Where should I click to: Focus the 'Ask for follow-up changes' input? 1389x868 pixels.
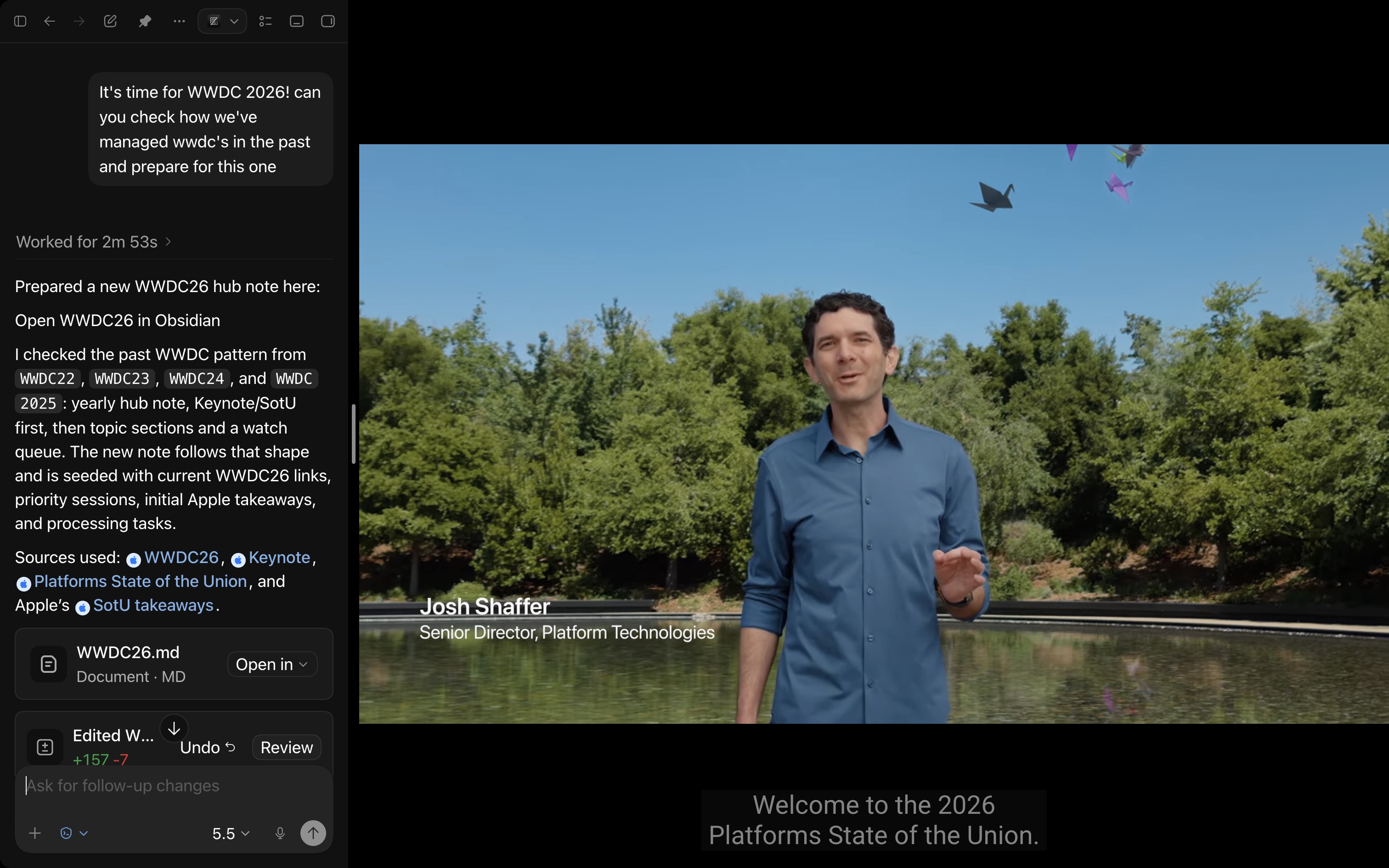pyautogui.click(x=174, y=786)
